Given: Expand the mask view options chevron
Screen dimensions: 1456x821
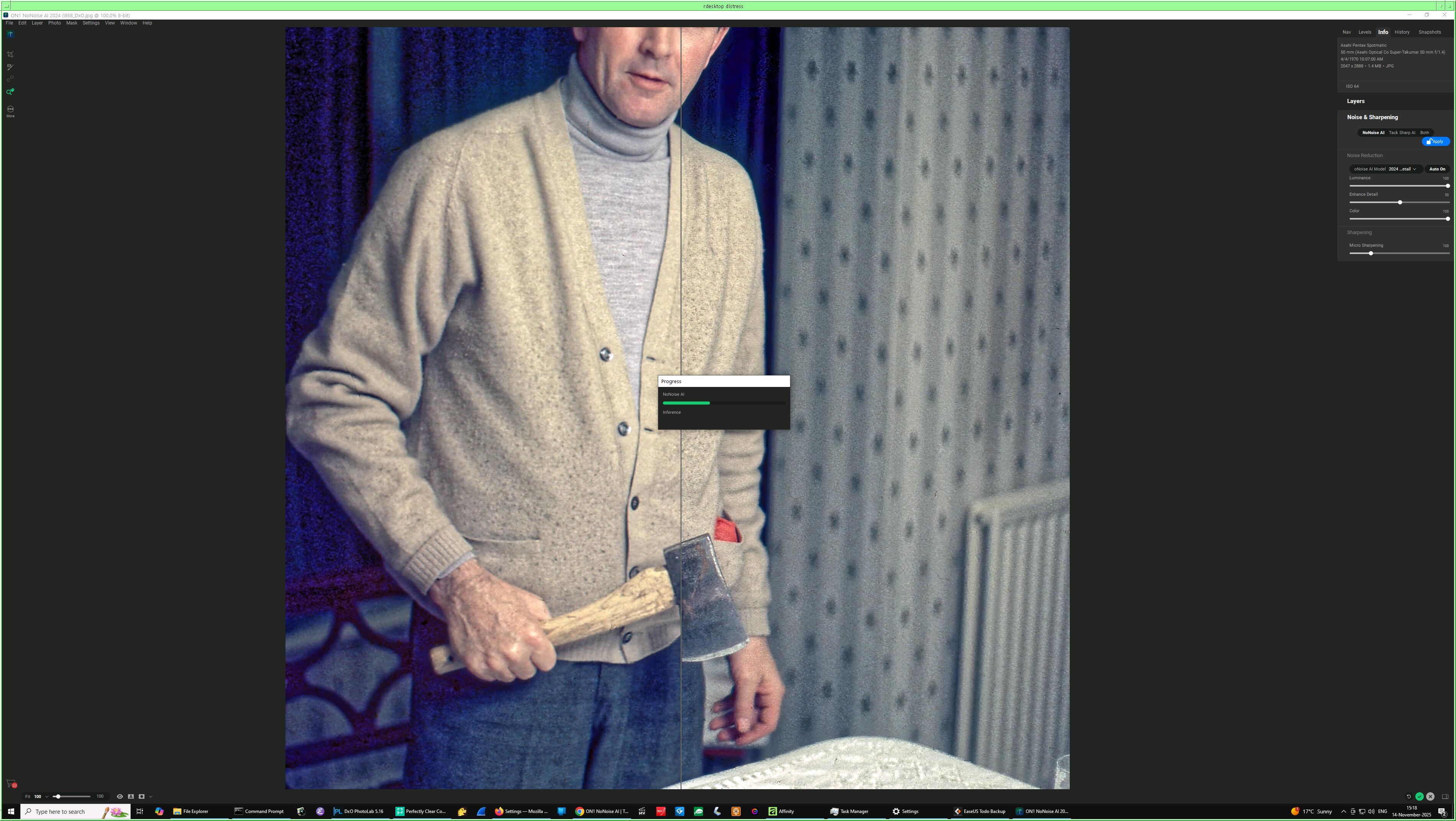Looking at the screenshot, I should (x=151, y=797).
